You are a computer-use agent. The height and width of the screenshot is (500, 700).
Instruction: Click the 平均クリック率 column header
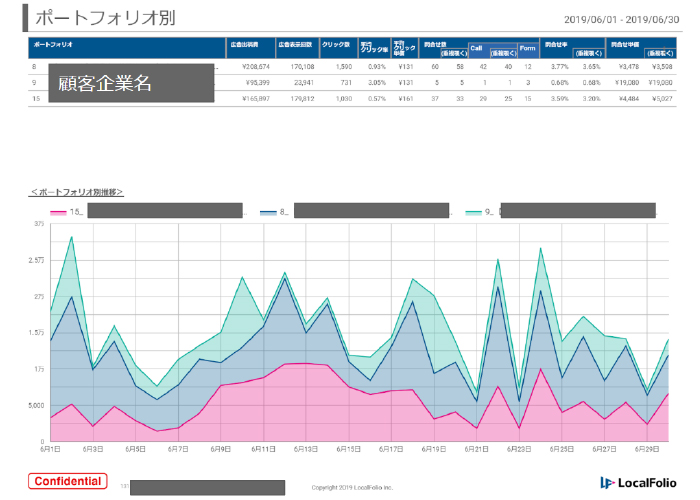(x=374, y=47)
